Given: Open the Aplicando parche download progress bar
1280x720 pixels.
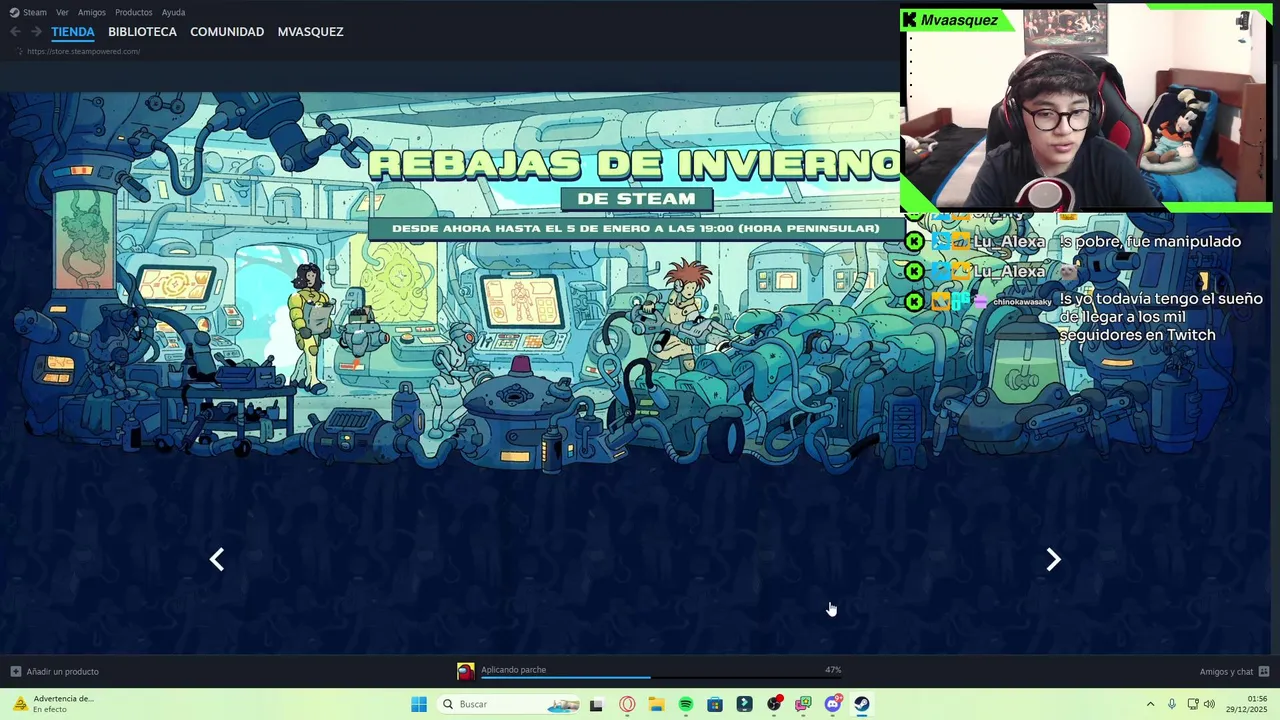Looking at the screenshot, I should tap(661, 678).
